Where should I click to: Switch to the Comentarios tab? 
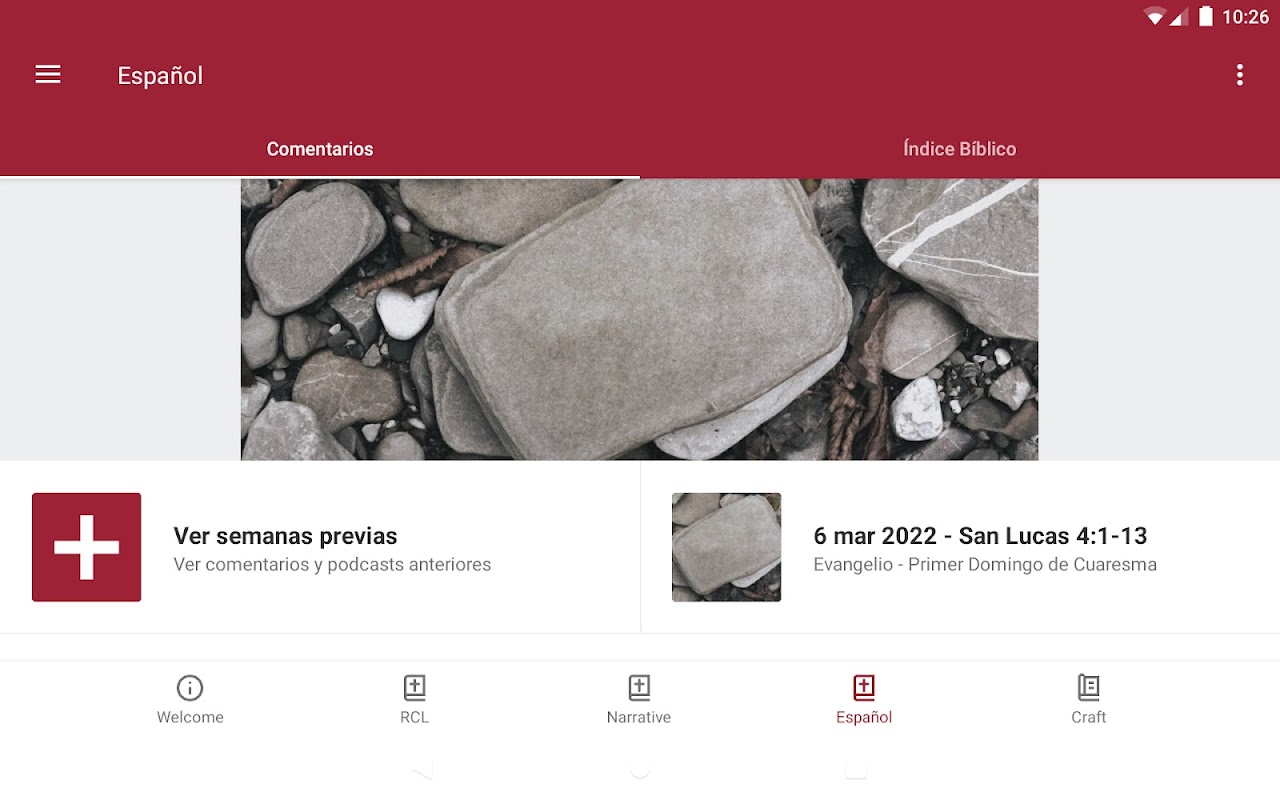pyautogui.click(x=320, y=149)
